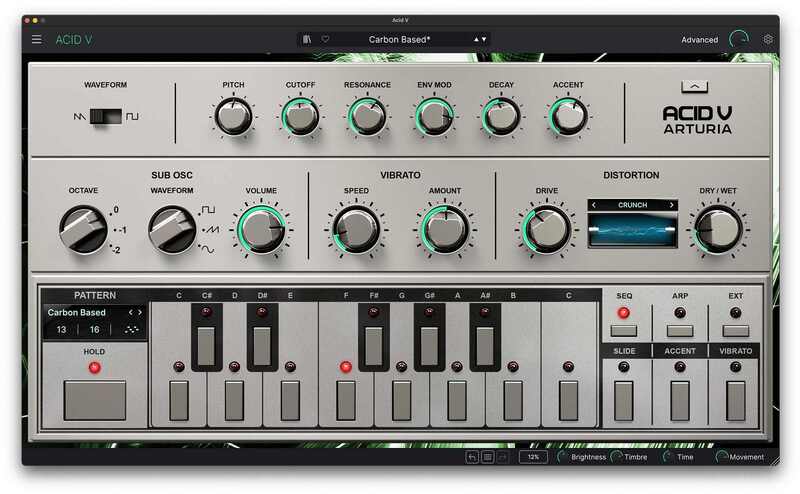Viewport: 800px width, 494px height.
Task: Collapse the panel with the chevron above the logo
Action: [x=694, y=87]
